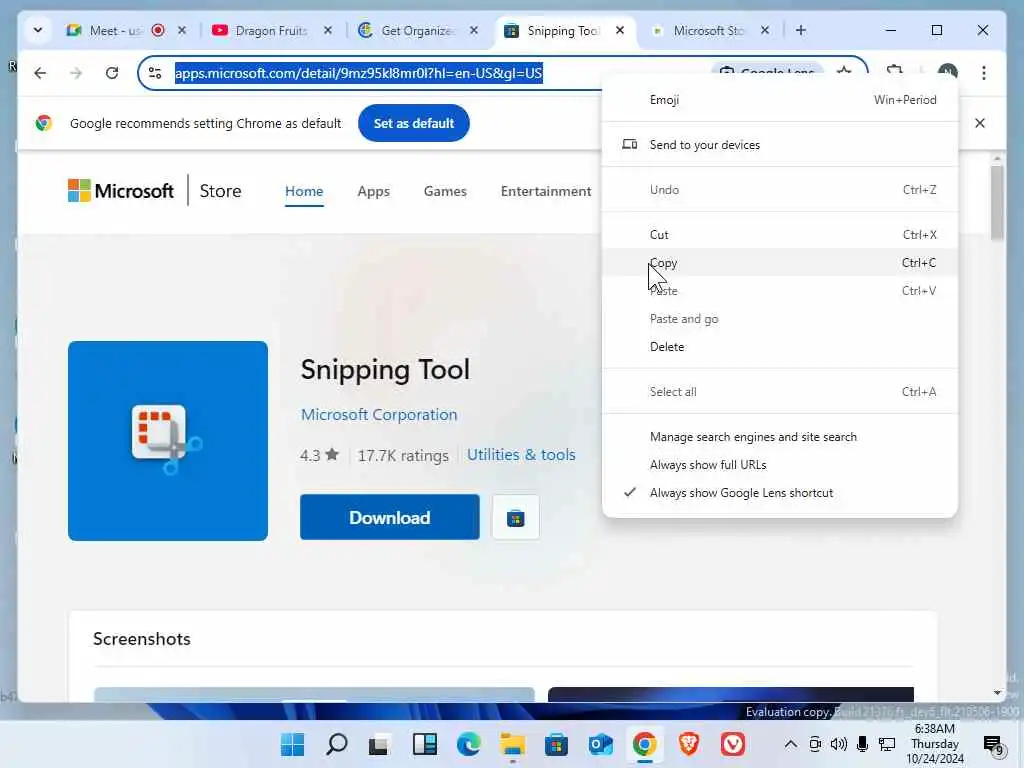Choose Delete in context menu
The width and height of the screenshot is (1024, 768).
[780, 347]
